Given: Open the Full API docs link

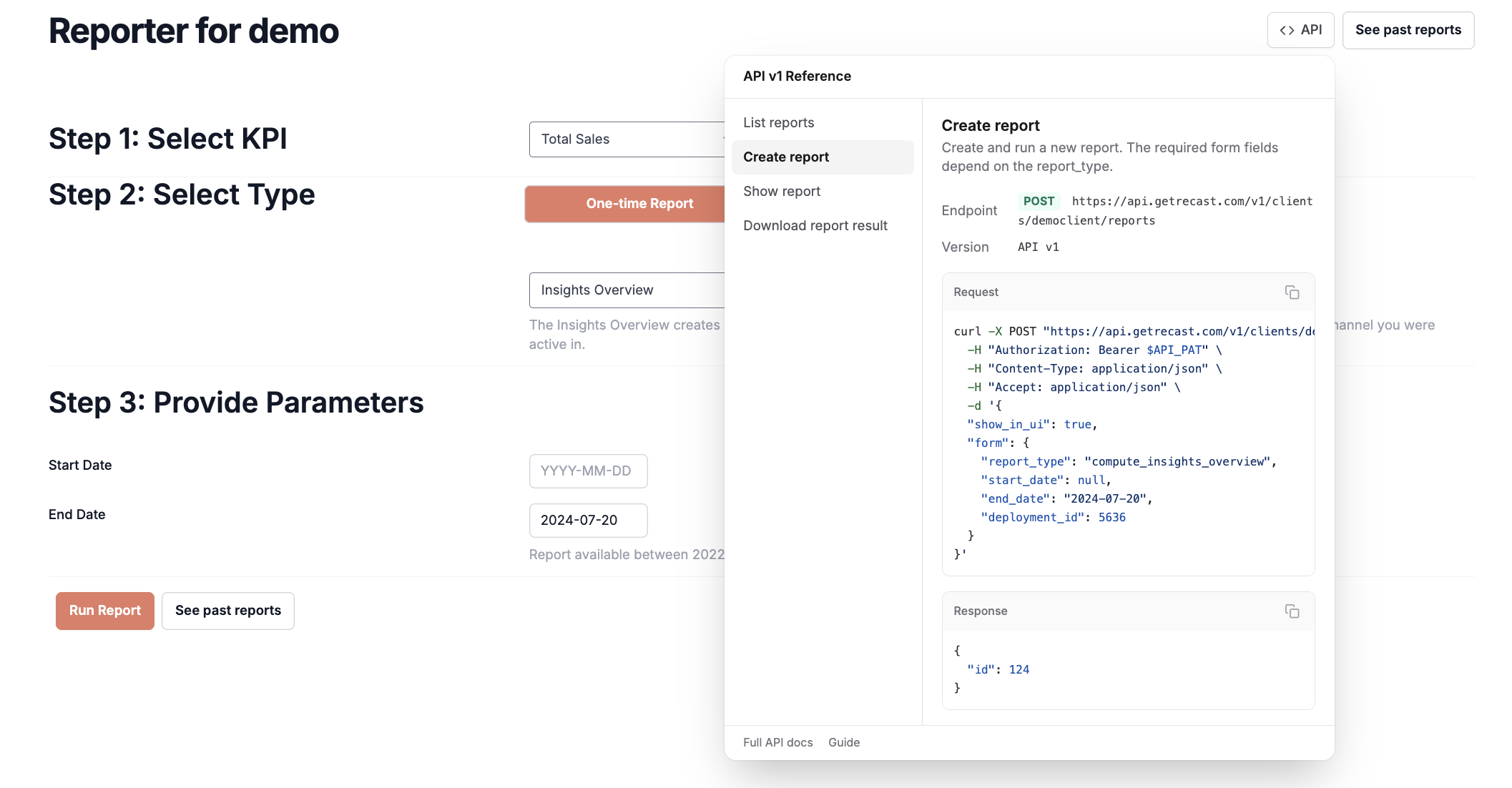Looking at the screenshot, I should (x=777, y=742).
